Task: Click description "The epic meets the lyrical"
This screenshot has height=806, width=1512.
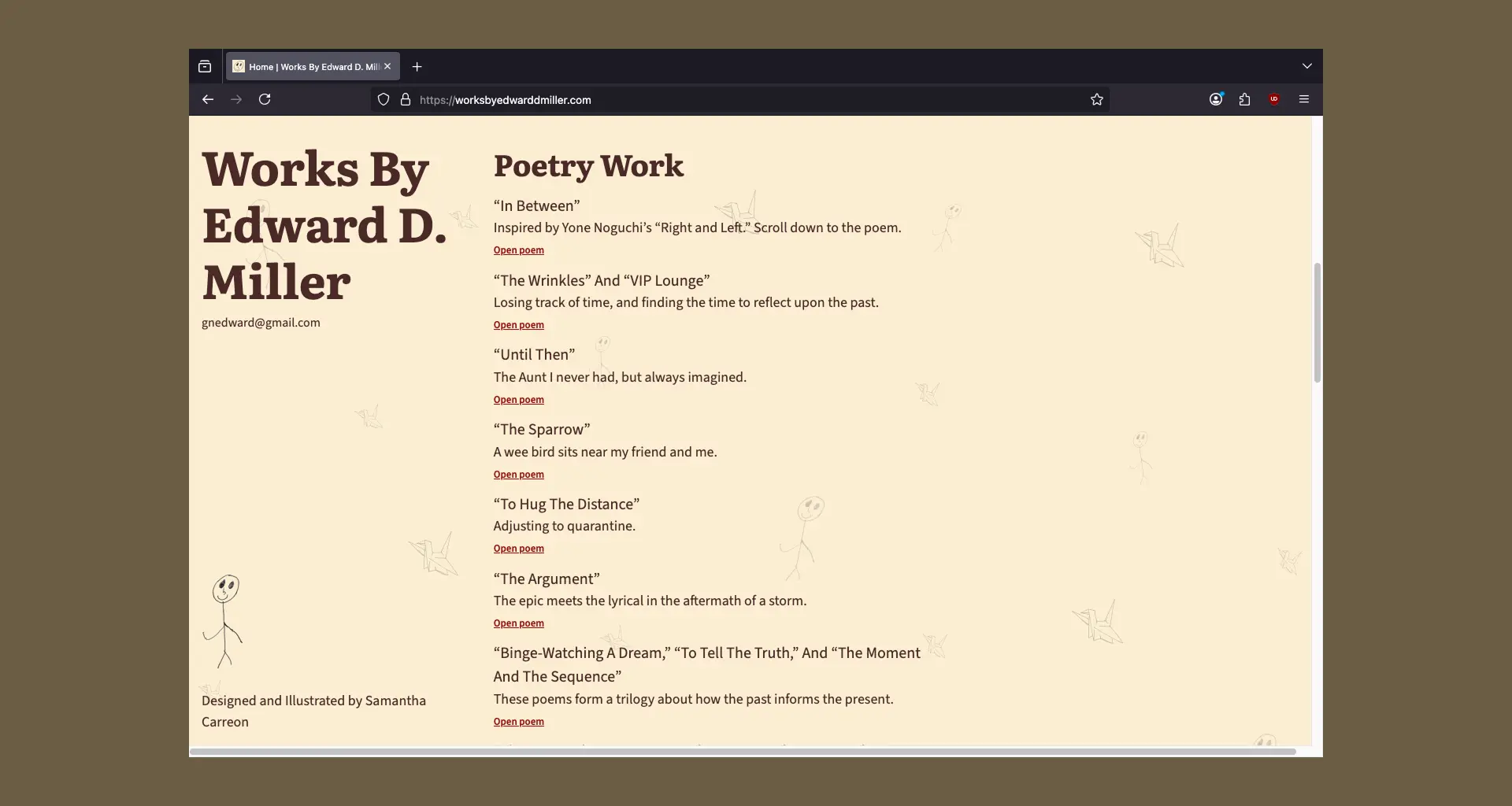Action: (x=650, y=601)
